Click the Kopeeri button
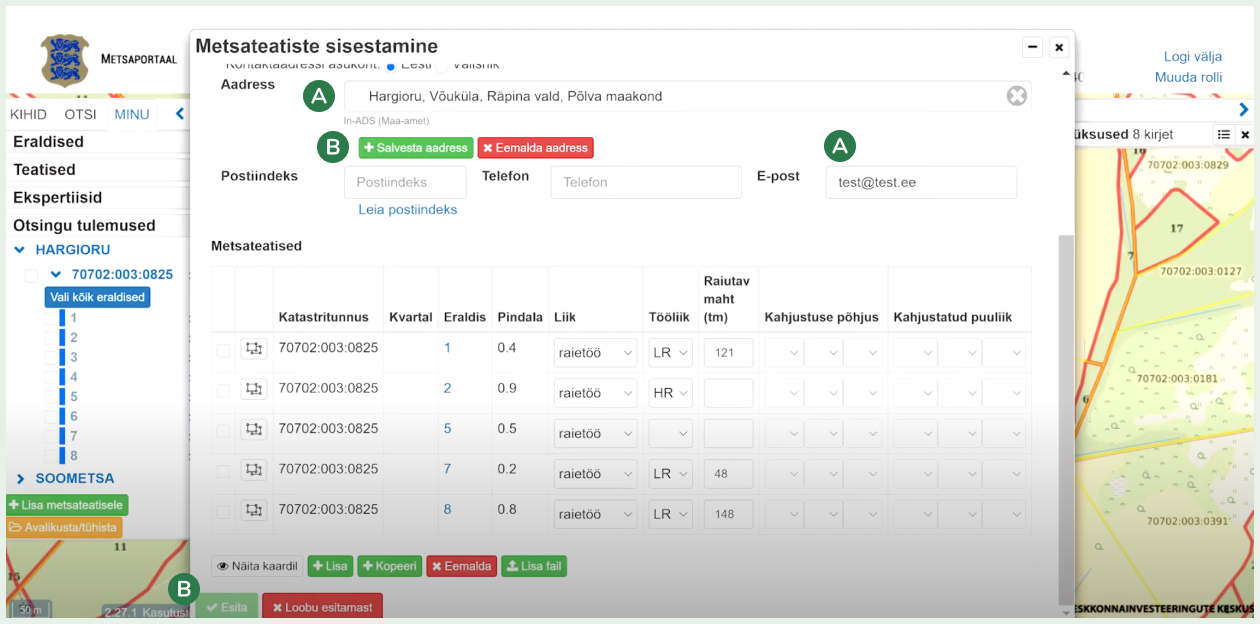 click(390, 566)
